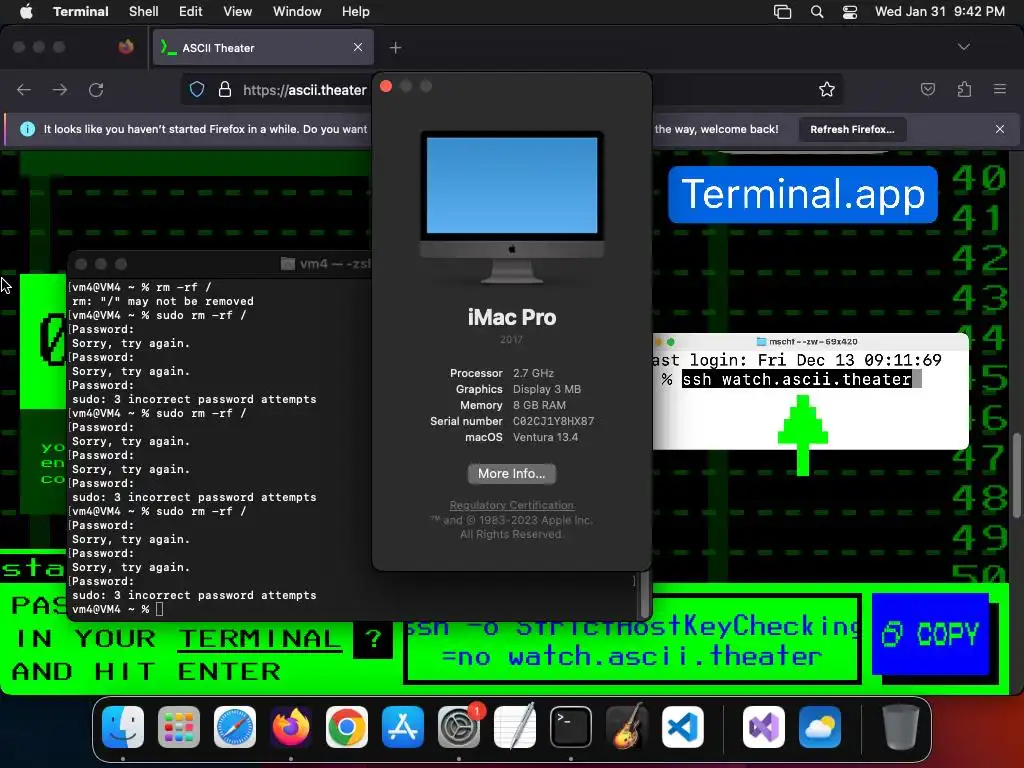Click Refresh Firefox... button

[852, 129]
